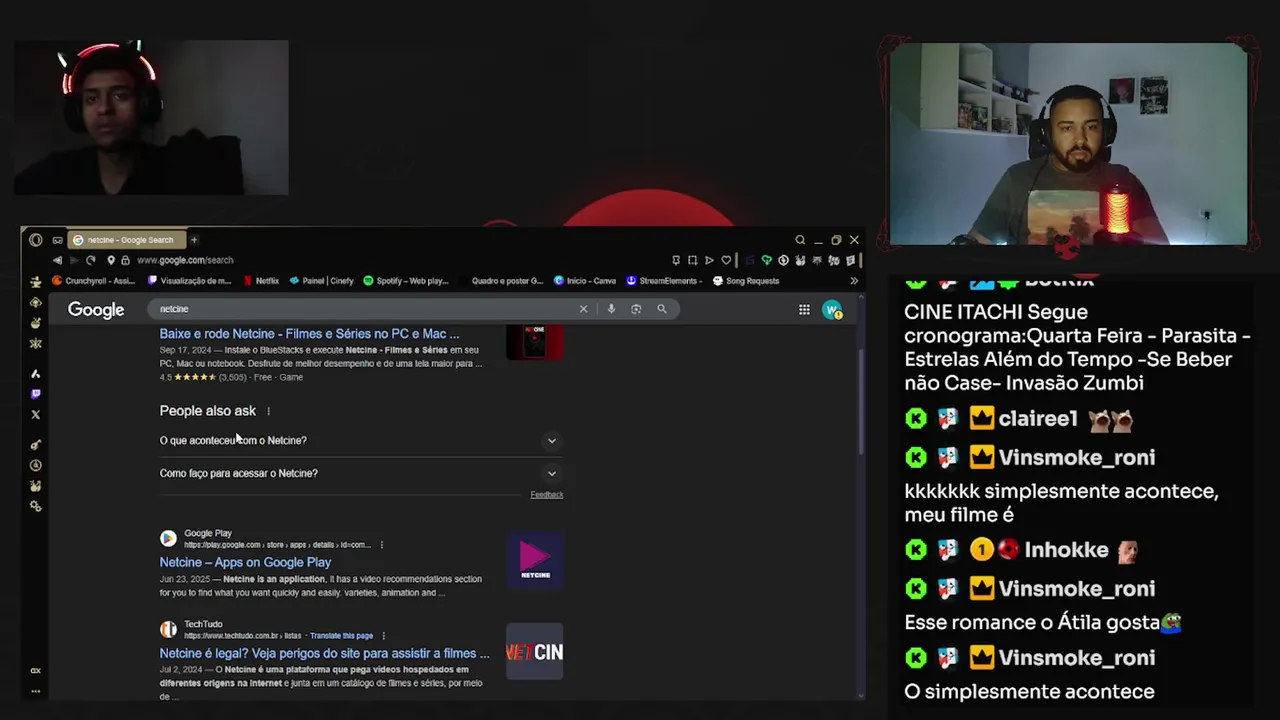1280x720 pixels.
Task: Expand 'O que aconteceu com o Netcine?'
Action: coord(359,440)
